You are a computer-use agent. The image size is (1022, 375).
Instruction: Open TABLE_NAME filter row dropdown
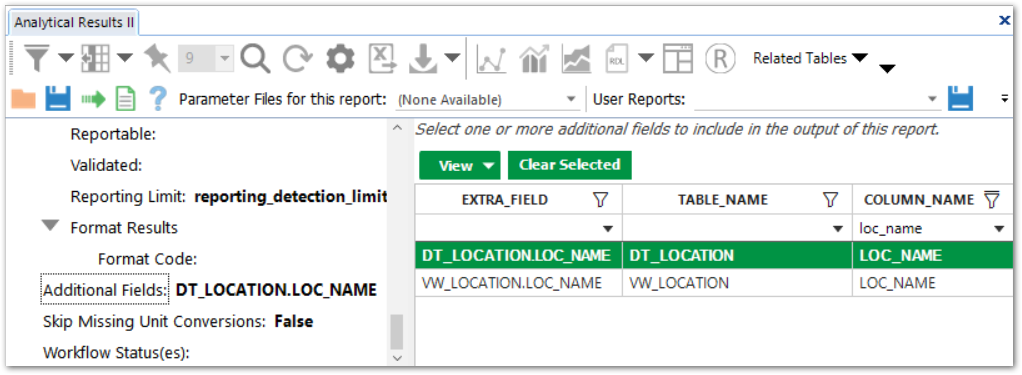838,229
